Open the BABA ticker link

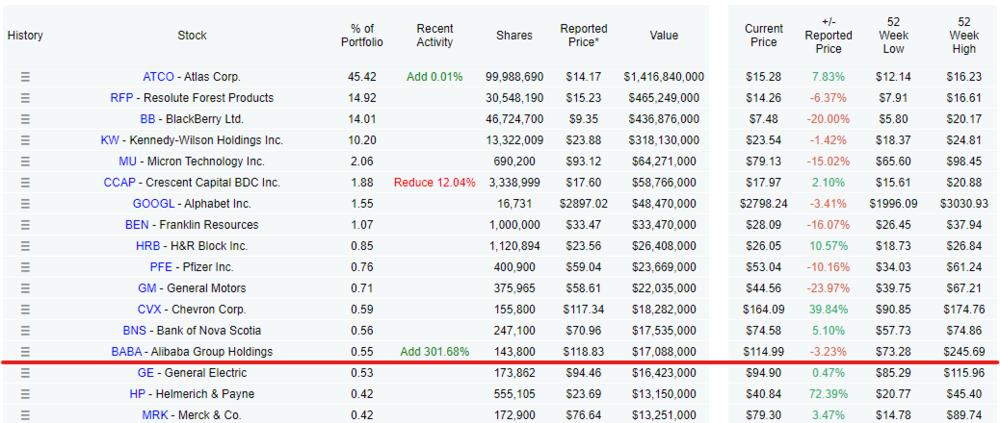point(128,352)
